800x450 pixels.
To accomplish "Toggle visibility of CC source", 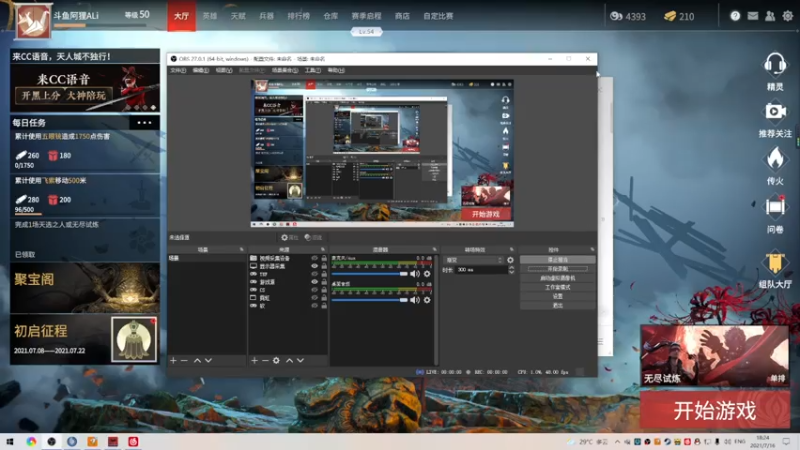I will [314, 289].
